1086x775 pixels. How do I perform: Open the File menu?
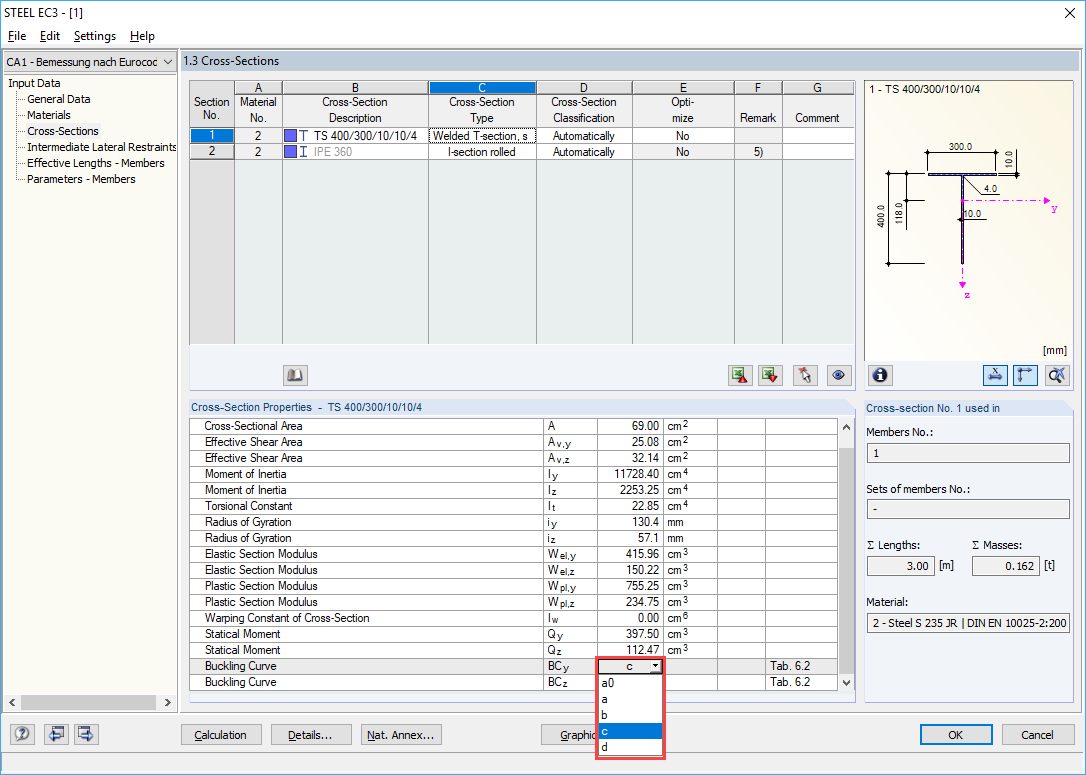click(x=17, y=36)
